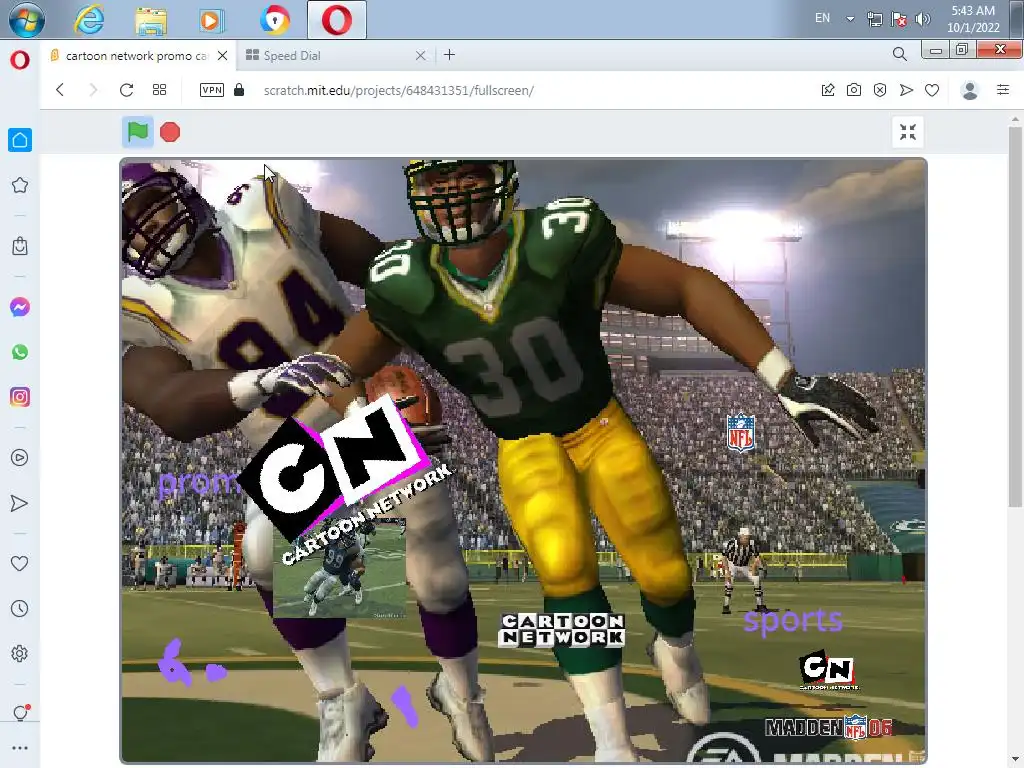Open sidebar Settings gear icon
The height and width of the screenshot is (768, 1024).
tap(20, 654)
